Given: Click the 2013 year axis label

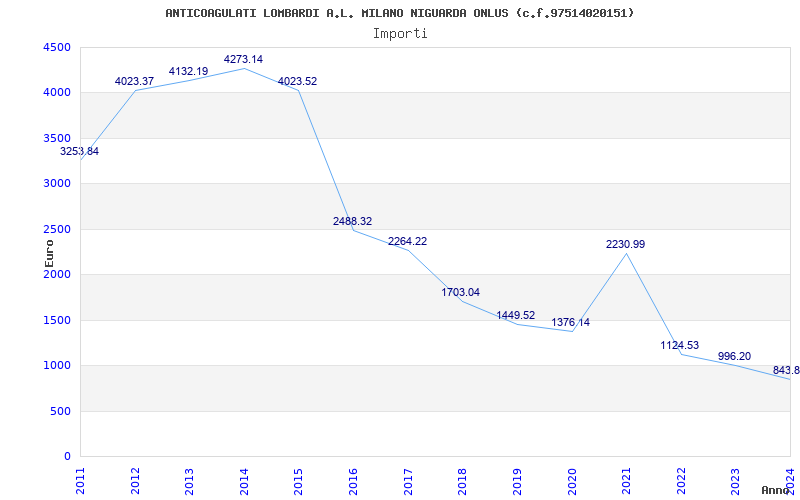Looking at the screenshot, I should 190,481.
